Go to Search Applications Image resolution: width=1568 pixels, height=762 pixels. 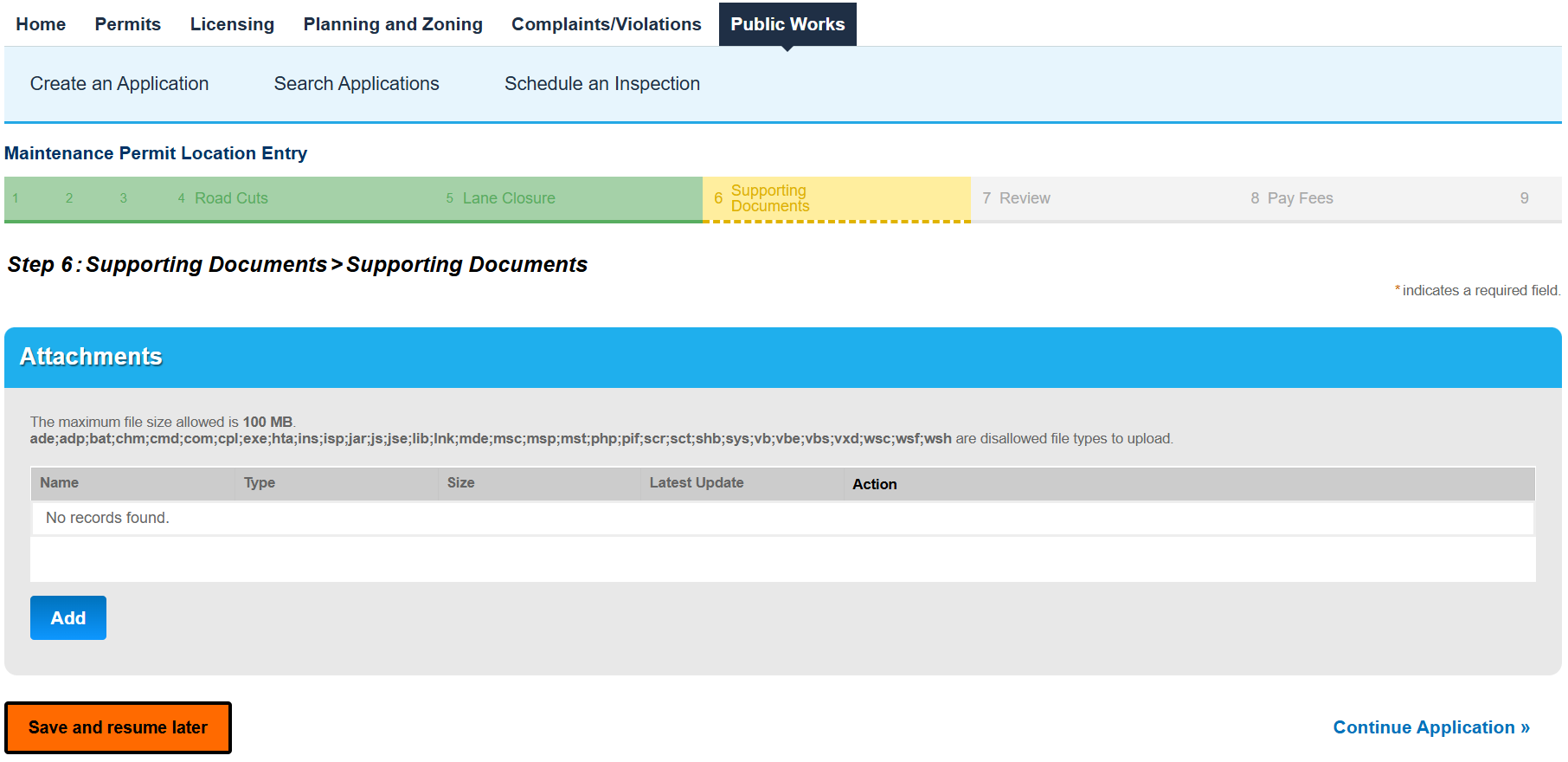pyautogui.click(x=357, y=84)
